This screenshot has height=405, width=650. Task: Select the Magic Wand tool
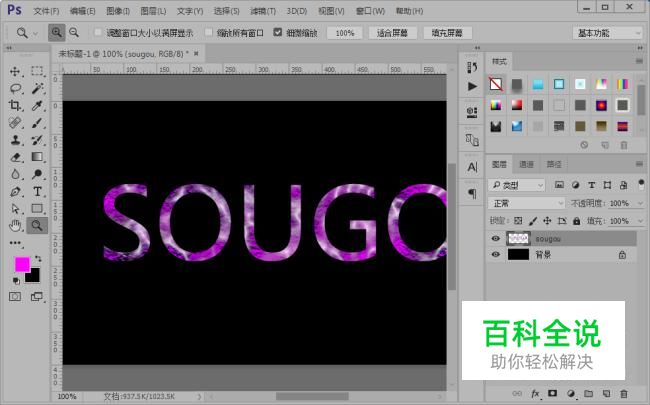(x=37, y=88)
